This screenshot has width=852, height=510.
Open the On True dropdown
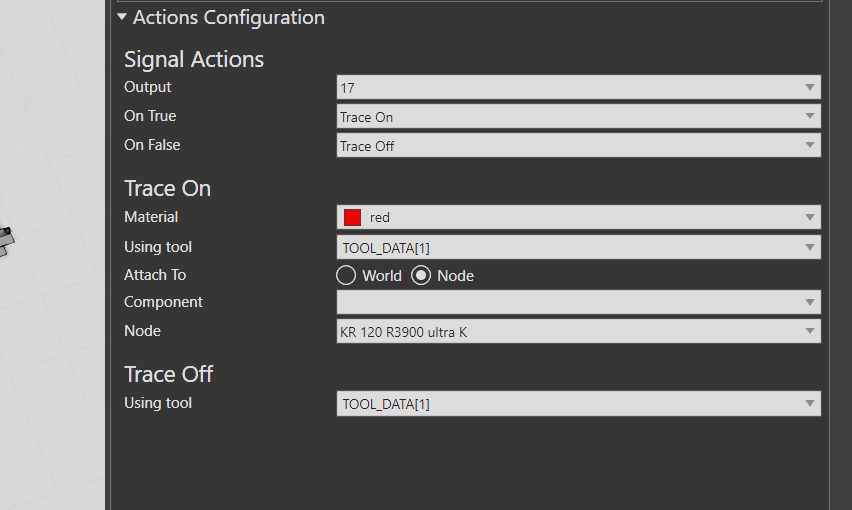click(x=570, y=117)
